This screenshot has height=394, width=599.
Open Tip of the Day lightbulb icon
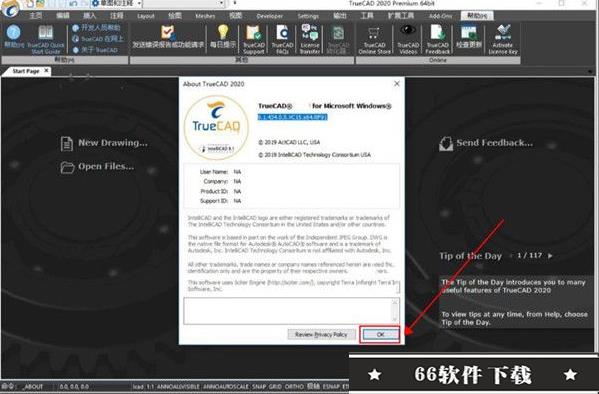pos(223,37)
